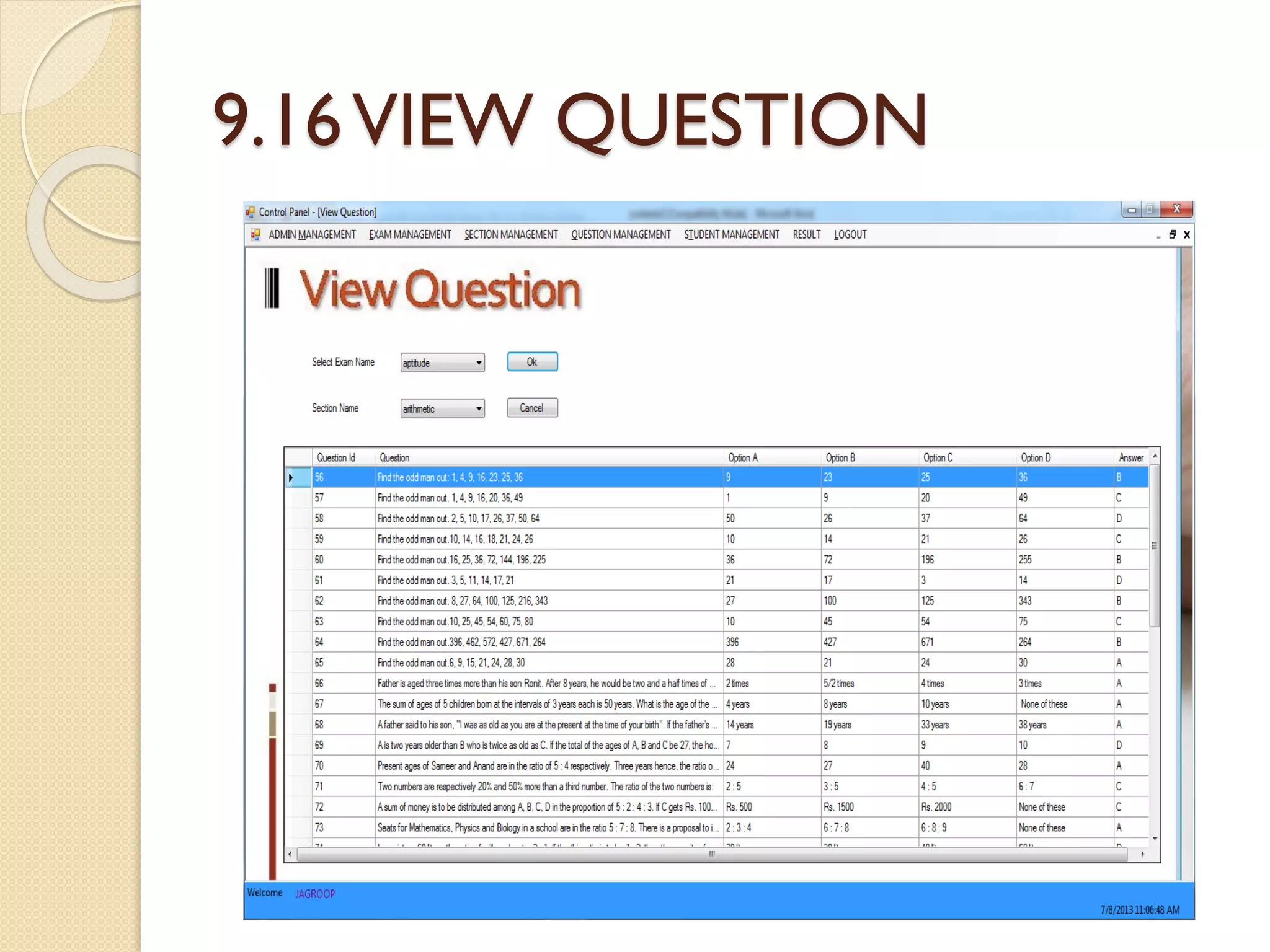
Task: Click the form's vertical scrollbar
Action: pyautogui.click(x=1178, y=563)
